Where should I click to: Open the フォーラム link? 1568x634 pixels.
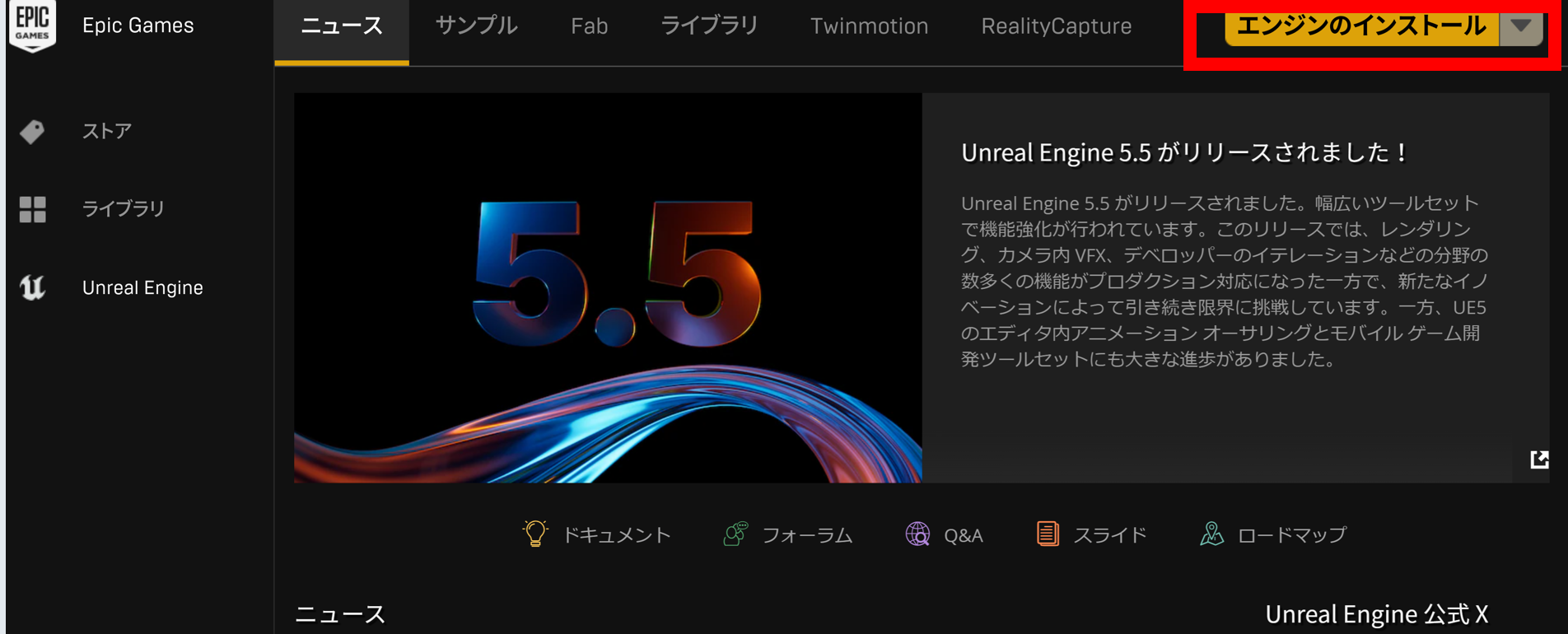click(807, 535)
